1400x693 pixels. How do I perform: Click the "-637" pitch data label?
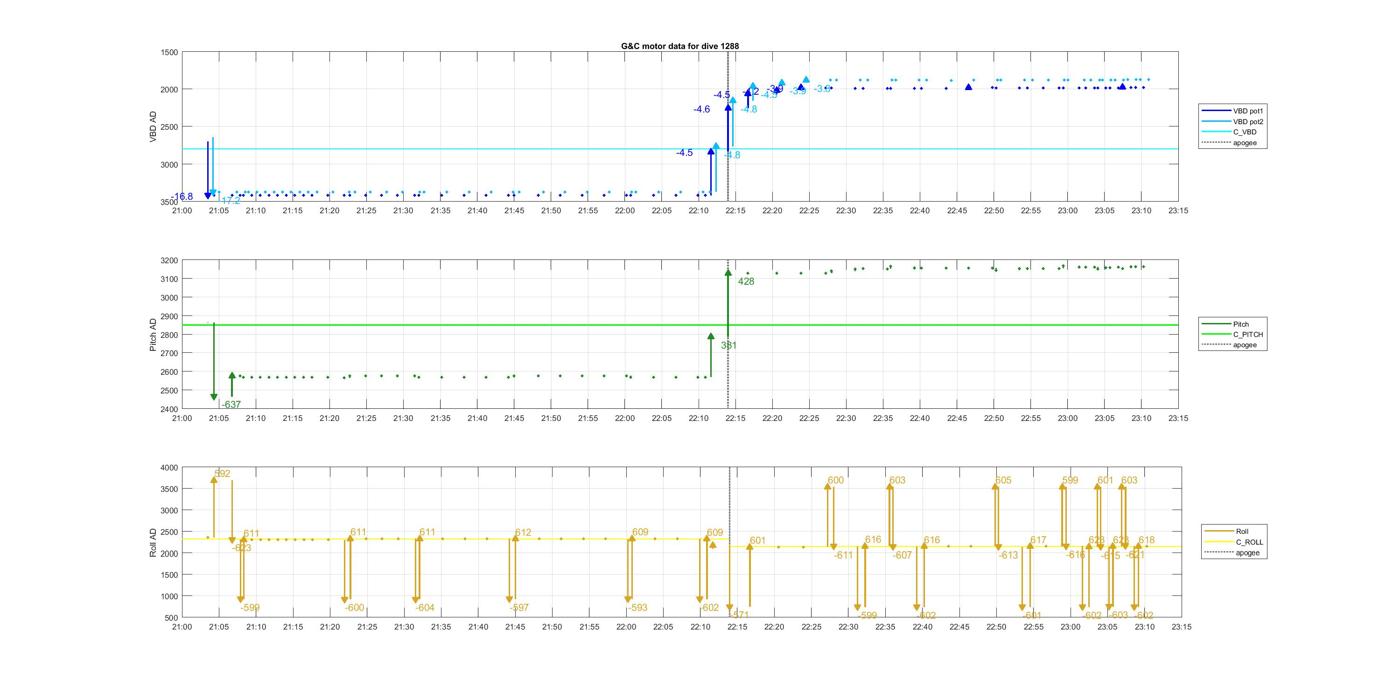(231, 405)
